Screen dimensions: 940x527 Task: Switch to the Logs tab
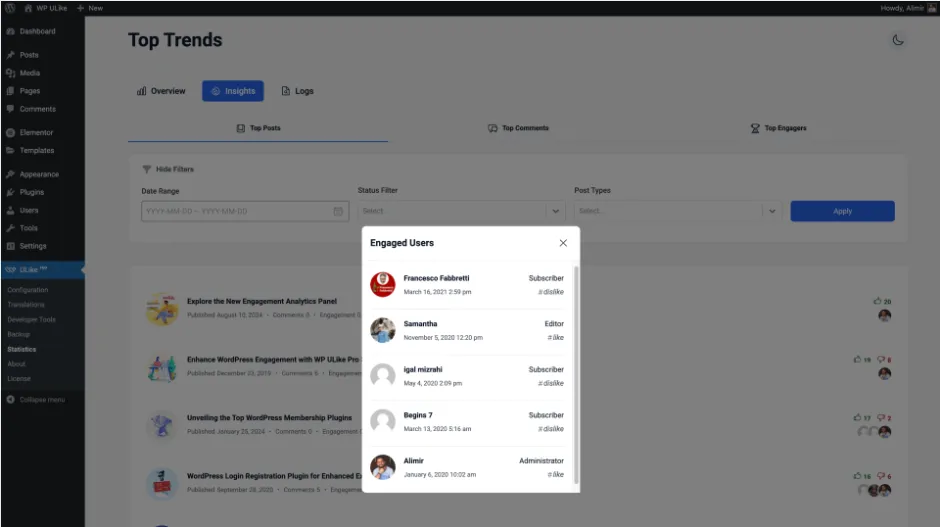(297, 91)
